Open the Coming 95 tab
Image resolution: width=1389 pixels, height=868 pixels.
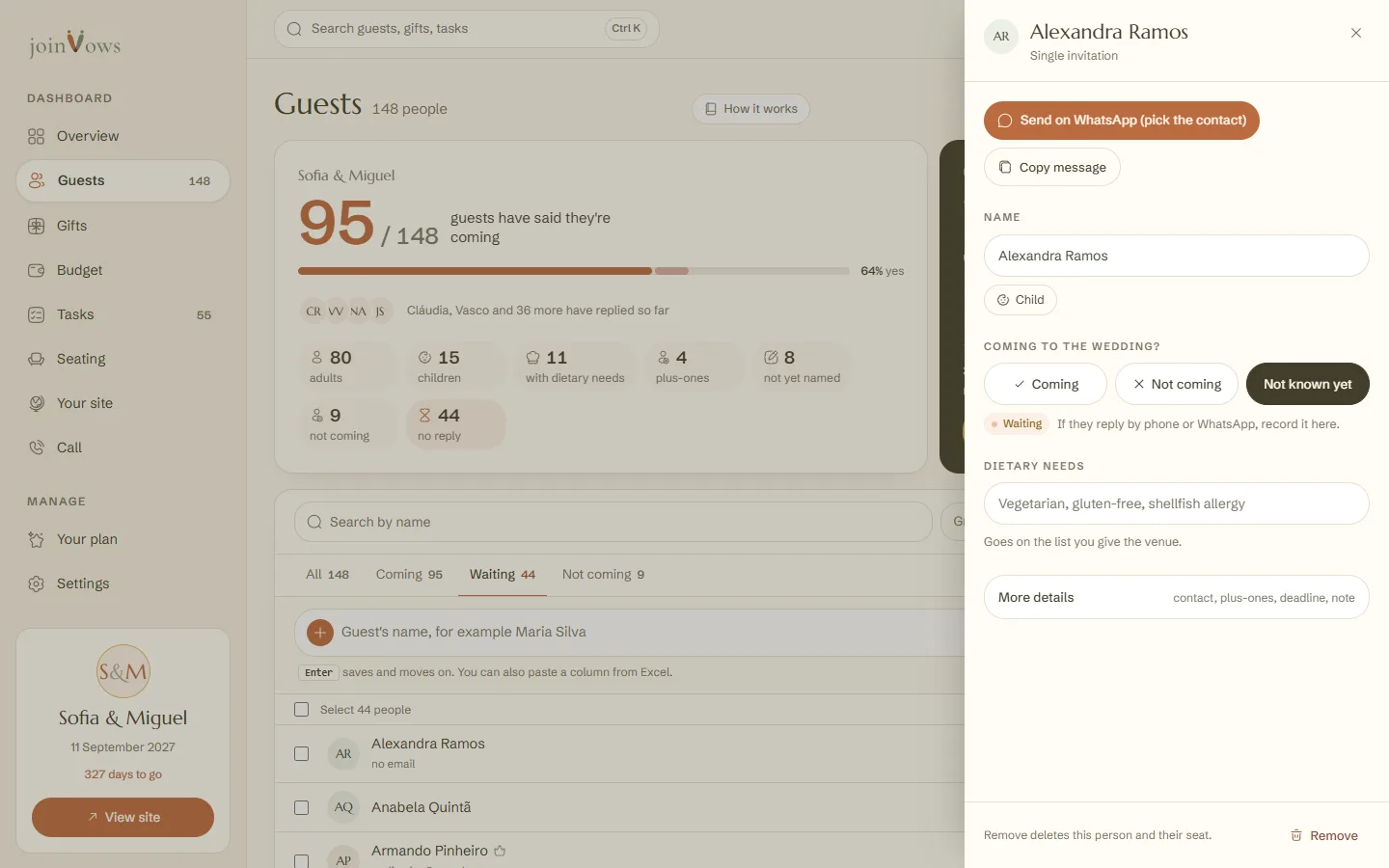pos(409,574)
